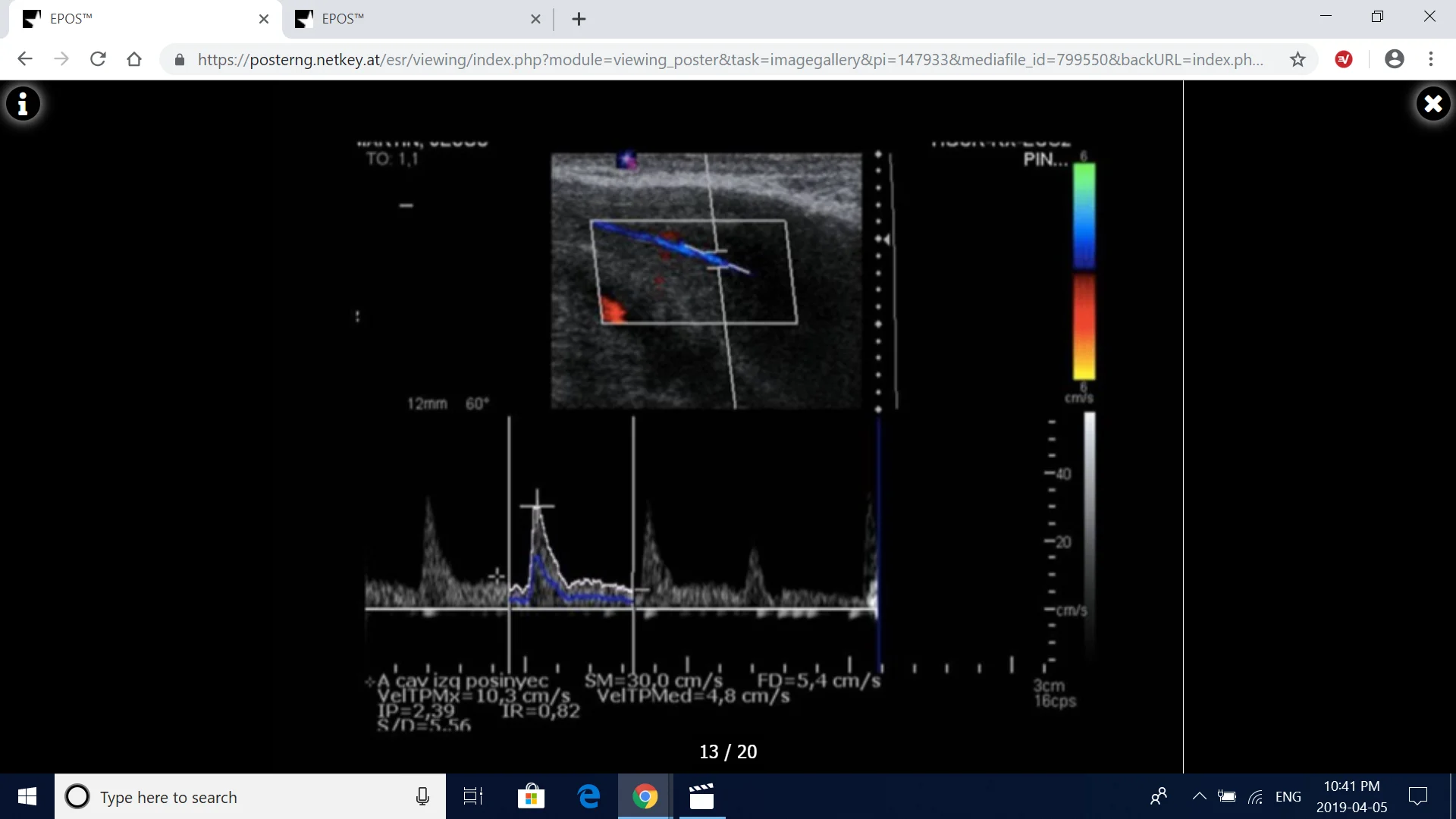Open Task View in the taskbar
The image size is (1456, 819).
[x=473, y=796]
